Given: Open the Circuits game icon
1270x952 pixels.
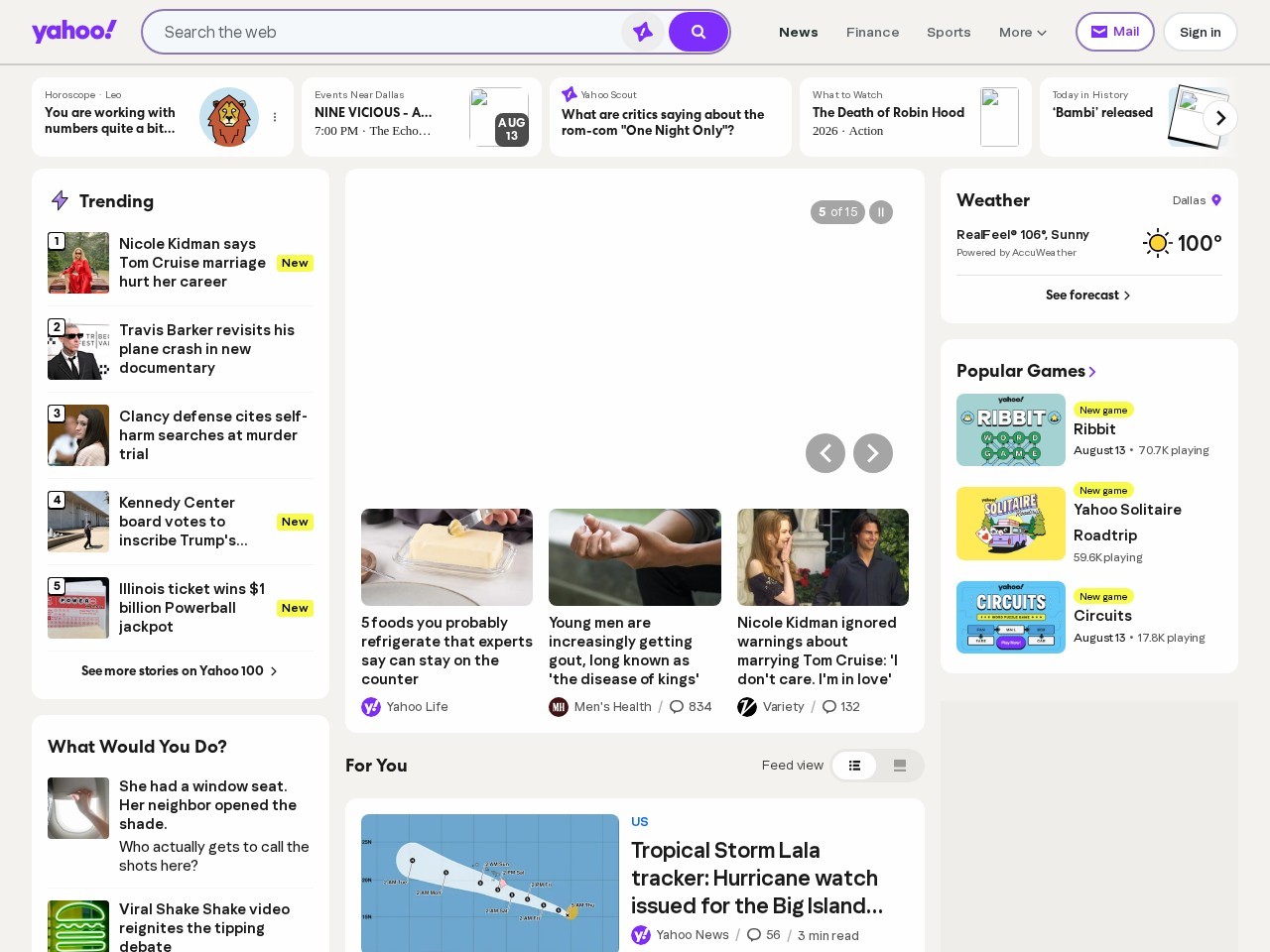Looking at the screenshot, I should 1011,617.
